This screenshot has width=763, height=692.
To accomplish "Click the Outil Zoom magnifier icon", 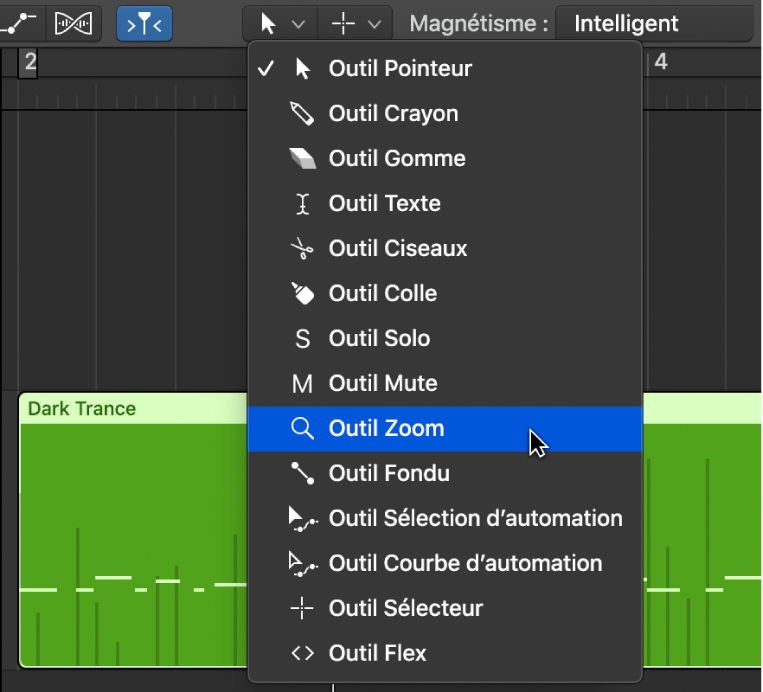I will (x=301, y=428).
